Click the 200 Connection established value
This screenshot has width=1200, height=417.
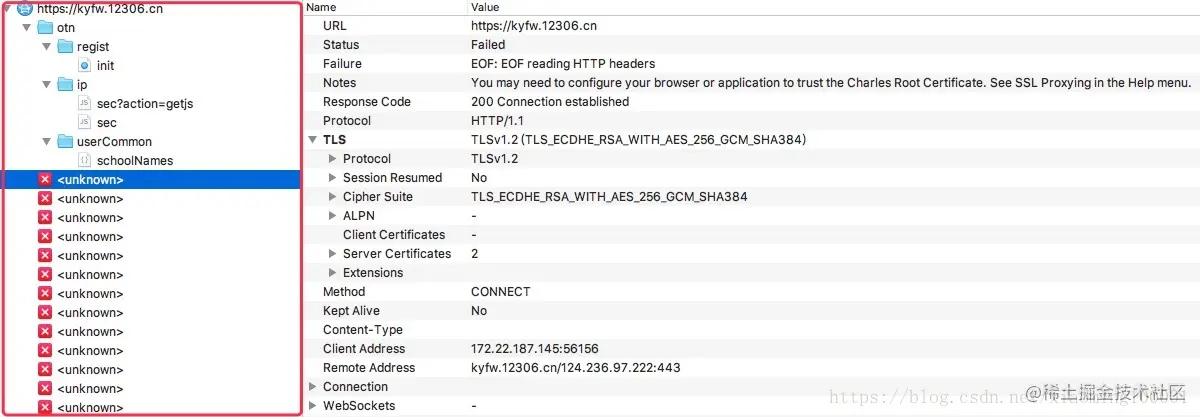550,102
